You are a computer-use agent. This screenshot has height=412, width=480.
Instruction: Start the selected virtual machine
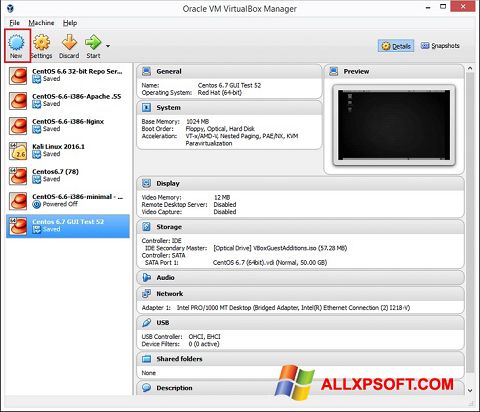pyautogui.click(x=93, y=43)
